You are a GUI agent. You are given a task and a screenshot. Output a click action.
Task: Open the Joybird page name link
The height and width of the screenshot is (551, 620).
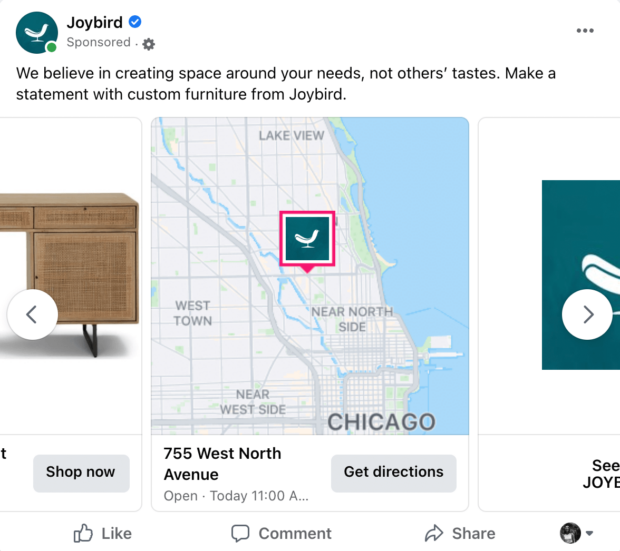(95, 23)
